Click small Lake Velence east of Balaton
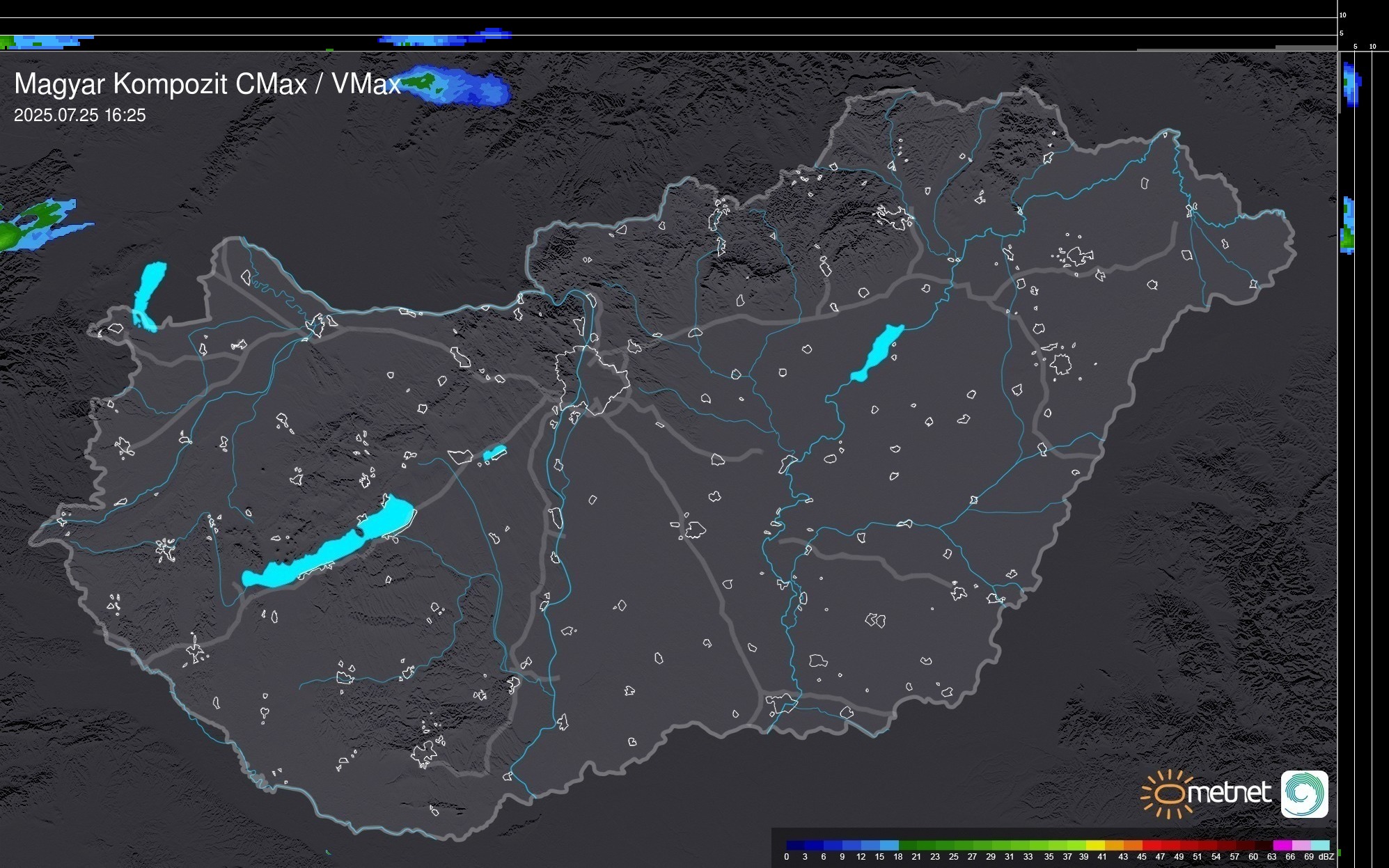 pos(494,453)
